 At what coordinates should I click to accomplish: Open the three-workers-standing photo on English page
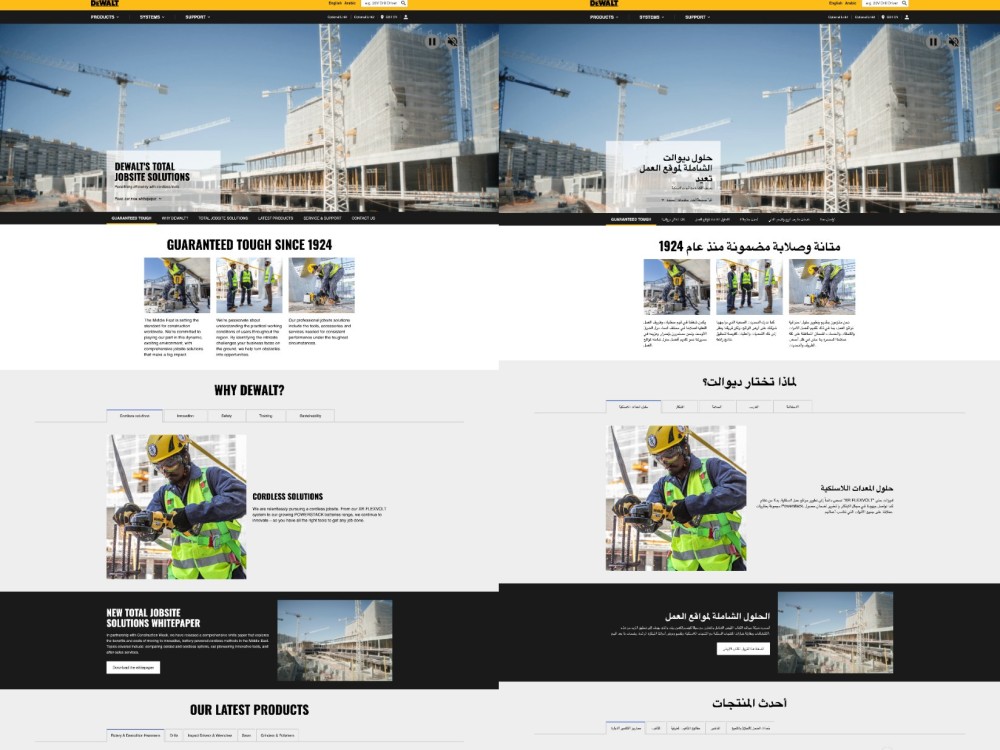tap(249, 285)
